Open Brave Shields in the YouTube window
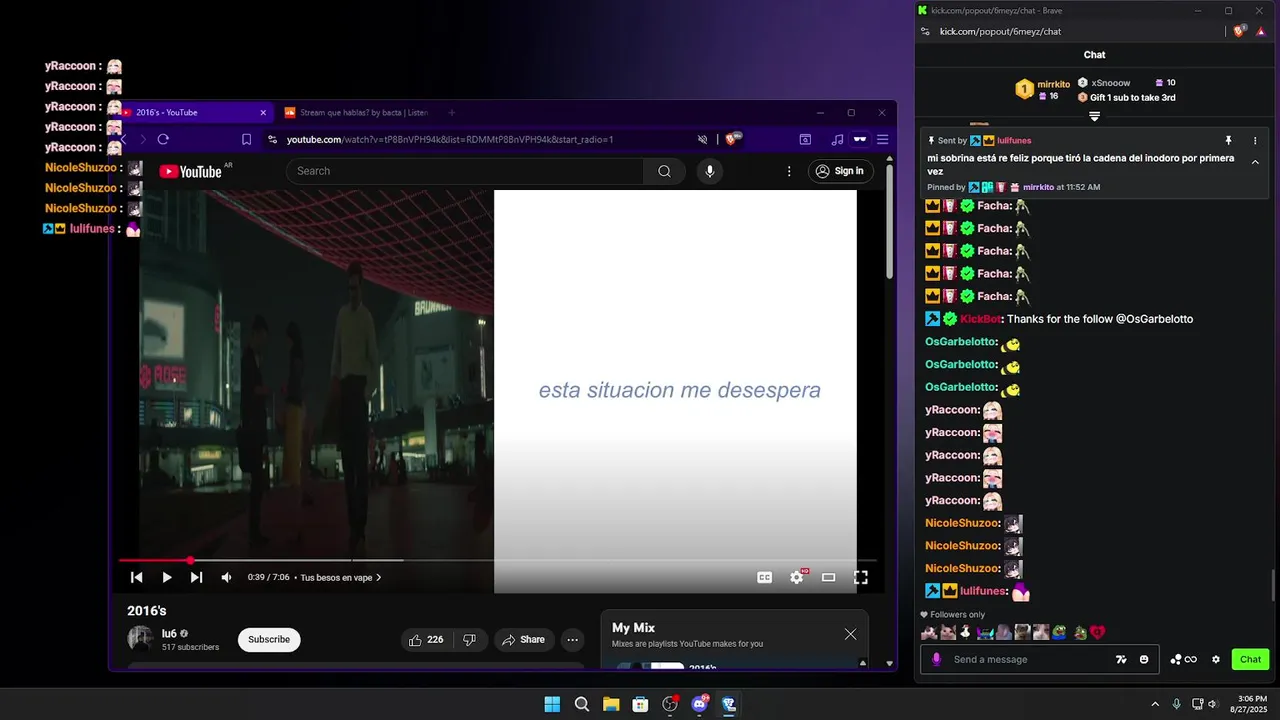 click(731, 139)
